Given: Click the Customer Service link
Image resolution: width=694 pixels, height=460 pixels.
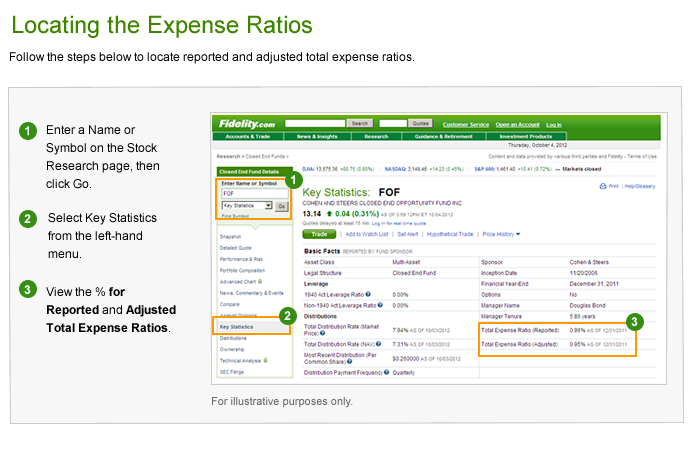Looking at the screenshot, I should point(465,123).
